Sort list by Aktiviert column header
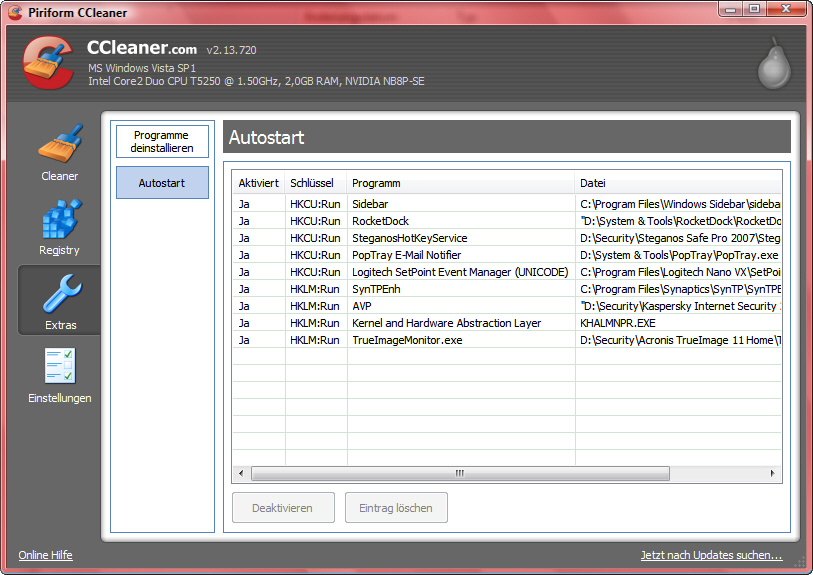This screenshot has width=813, height=575. pos(258,183)
